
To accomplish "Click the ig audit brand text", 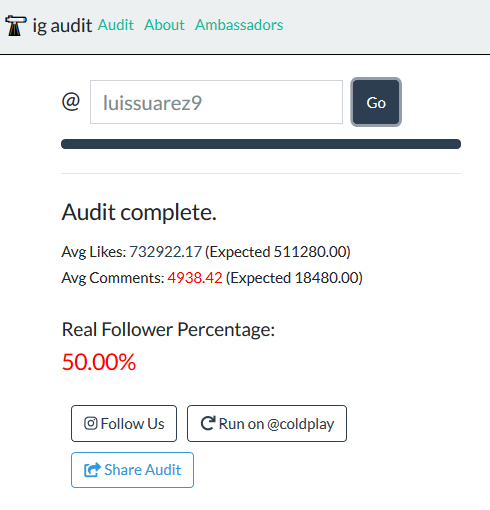I will click(62, 26).
